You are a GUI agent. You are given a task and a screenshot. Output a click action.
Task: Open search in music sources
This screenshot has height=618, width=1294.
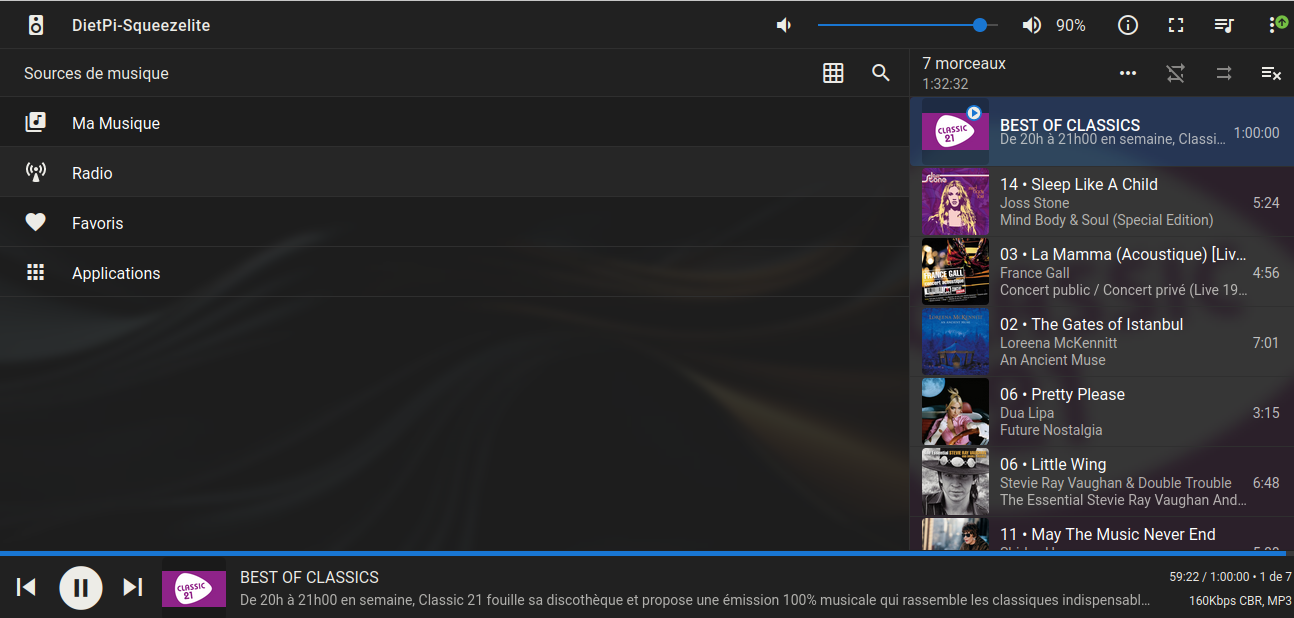pyautogui.click(x=881, y=73)
